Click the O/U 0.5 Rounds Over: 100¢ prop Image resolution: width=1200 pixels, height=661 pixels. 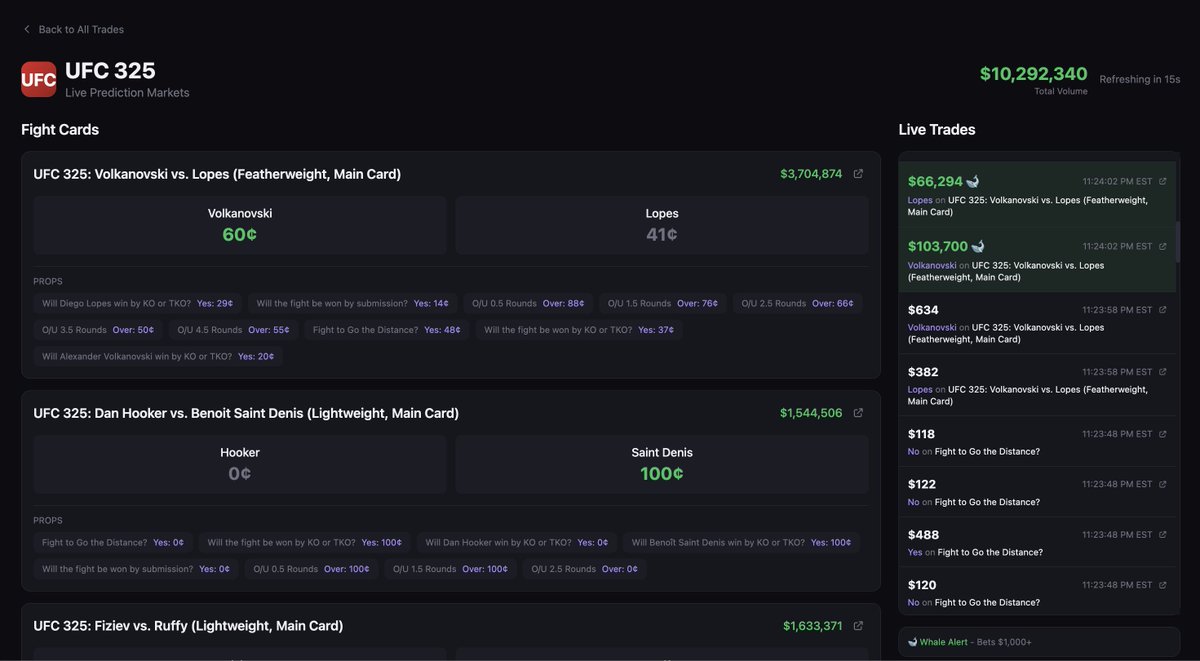coord(311,569)
